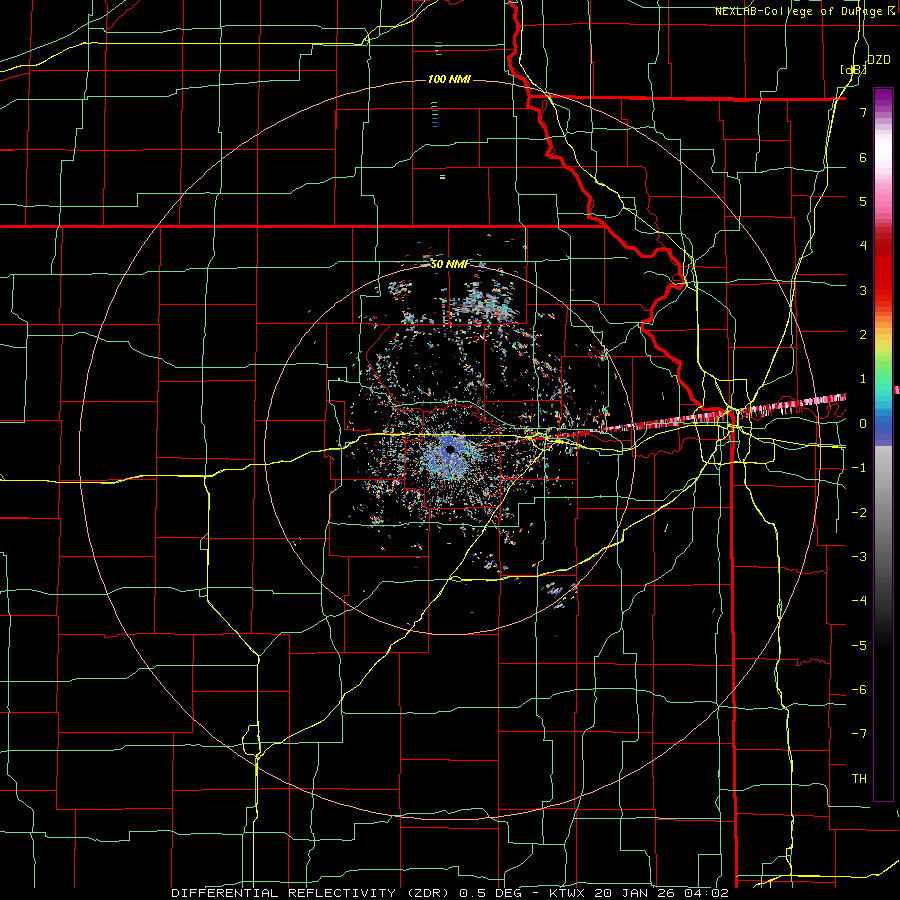Click the "-6" tick on the color scale

[x=859, y=690]
